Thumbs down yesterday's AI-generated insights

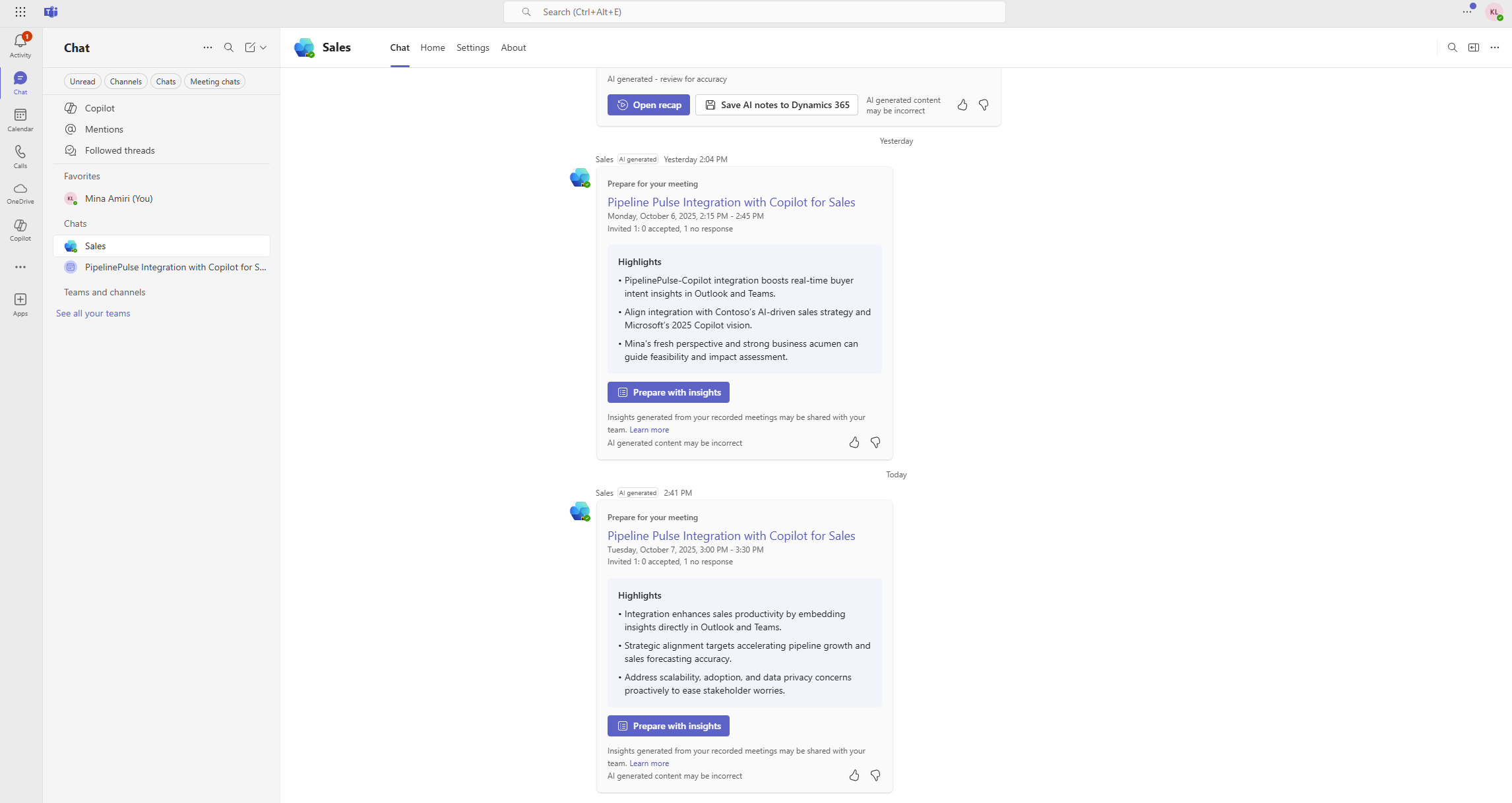point(875,442)
